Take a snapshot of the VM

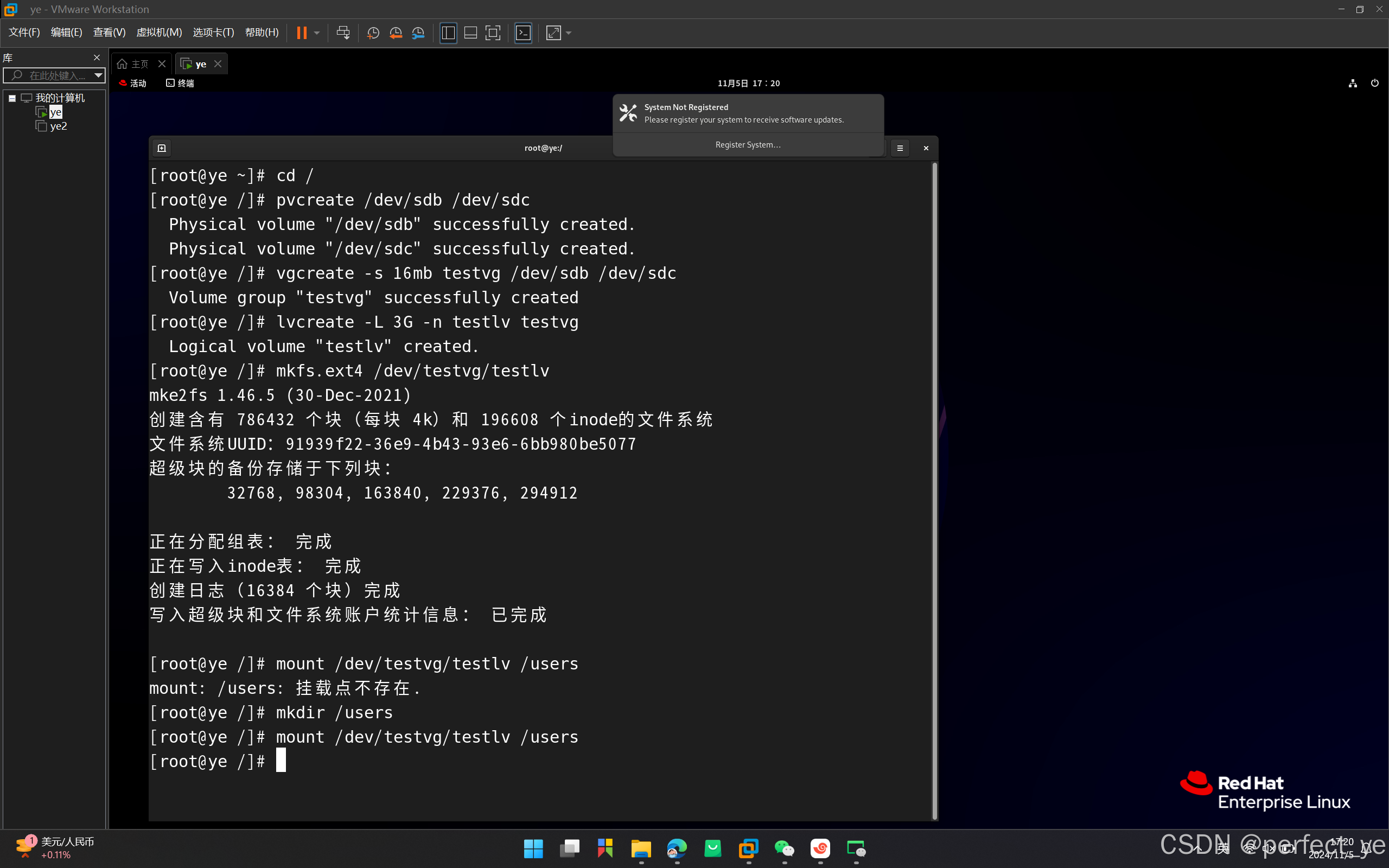pyautogui.click(x=373, y=33)
